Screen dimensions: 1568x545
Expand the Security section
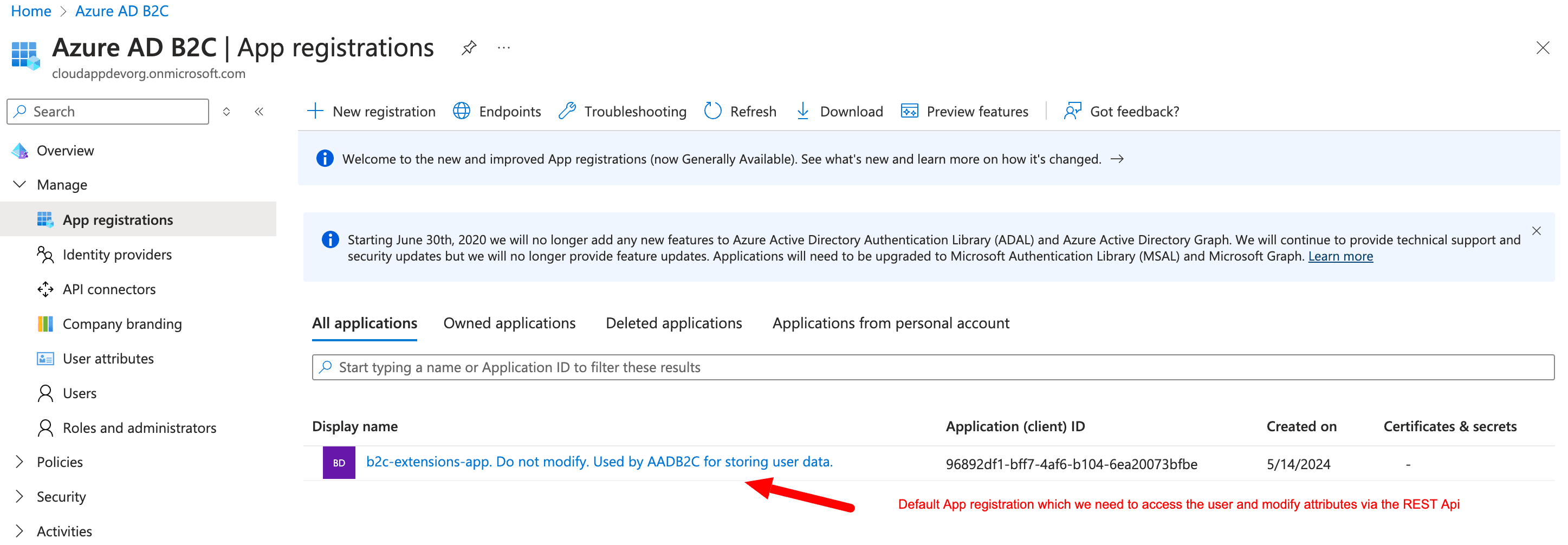(x=19, y=496)
